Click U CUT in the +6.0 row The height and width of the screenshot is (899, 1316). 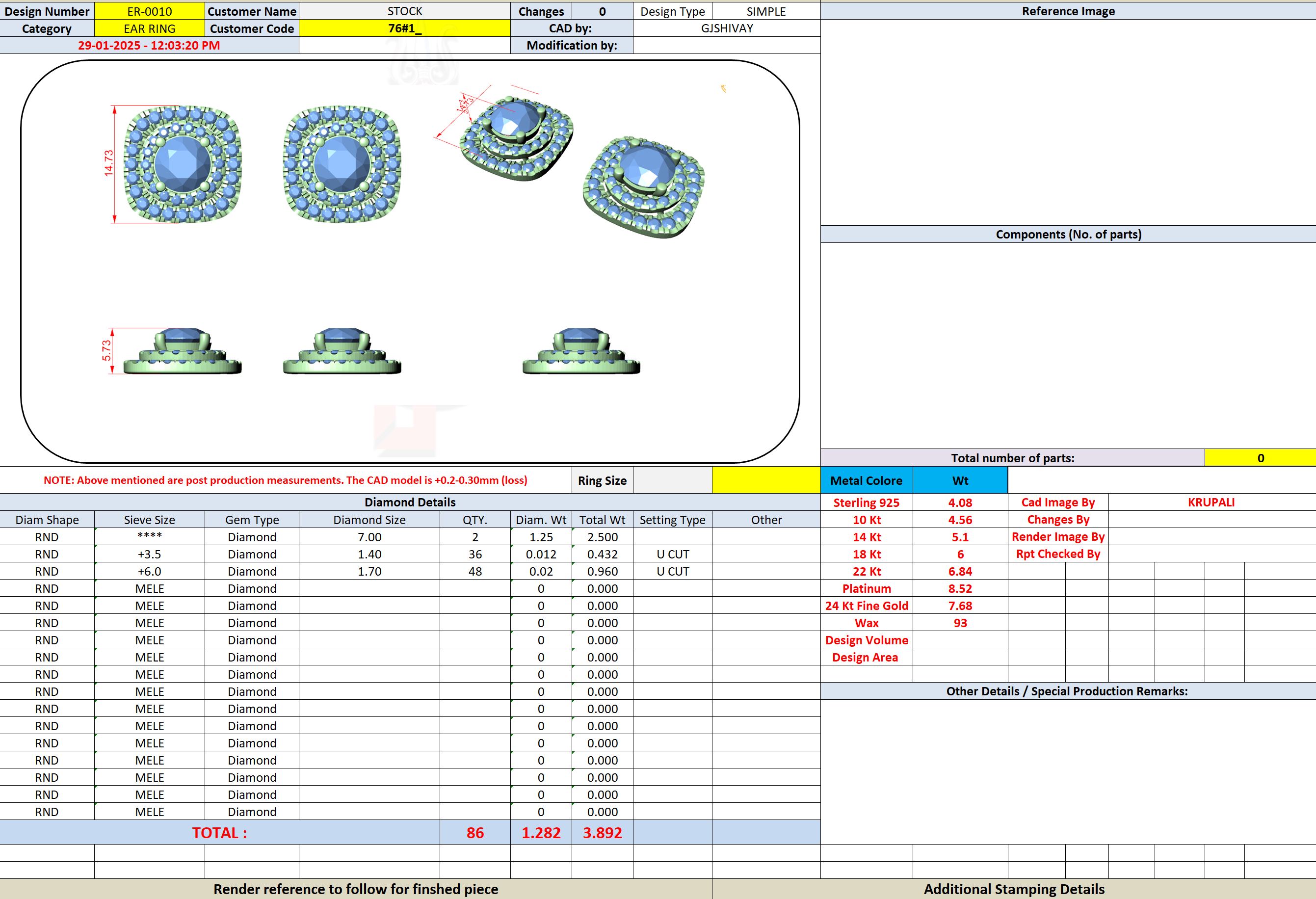tap(672, 571)
